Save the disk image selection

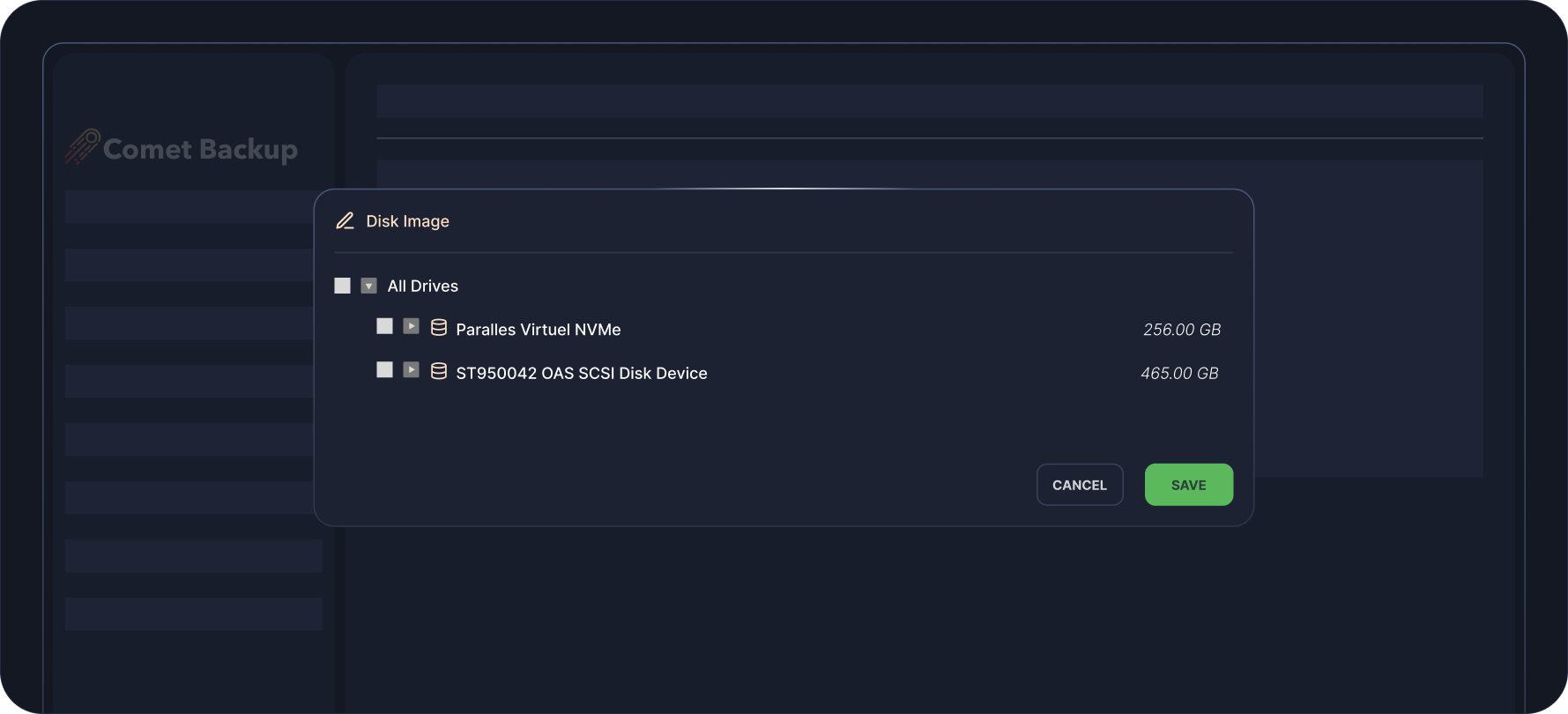coord(1188,485)
